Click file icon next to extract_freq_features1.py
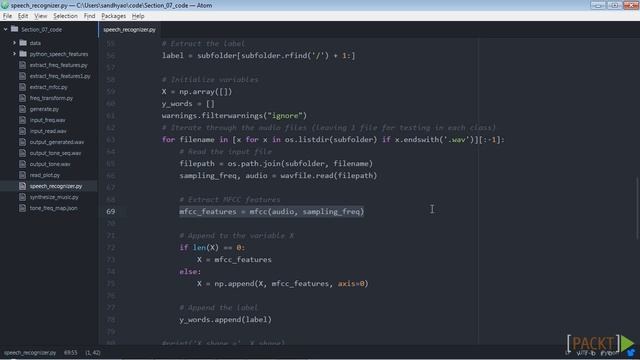This screenshot has width=640, height=360. [22, 76]
